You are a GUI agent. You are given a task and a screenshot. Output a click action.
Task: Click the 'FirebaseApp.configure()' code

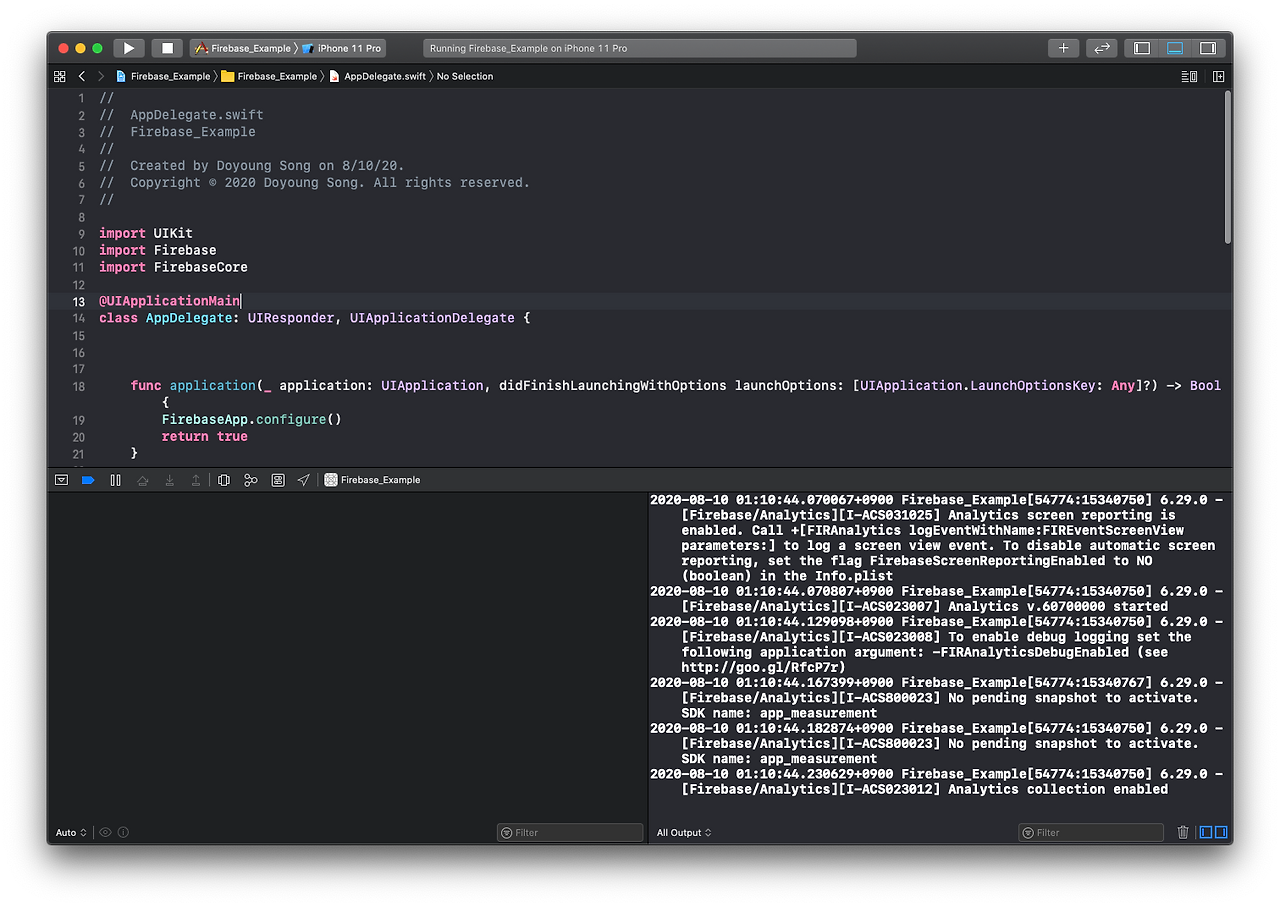click(x=252, y=419)
